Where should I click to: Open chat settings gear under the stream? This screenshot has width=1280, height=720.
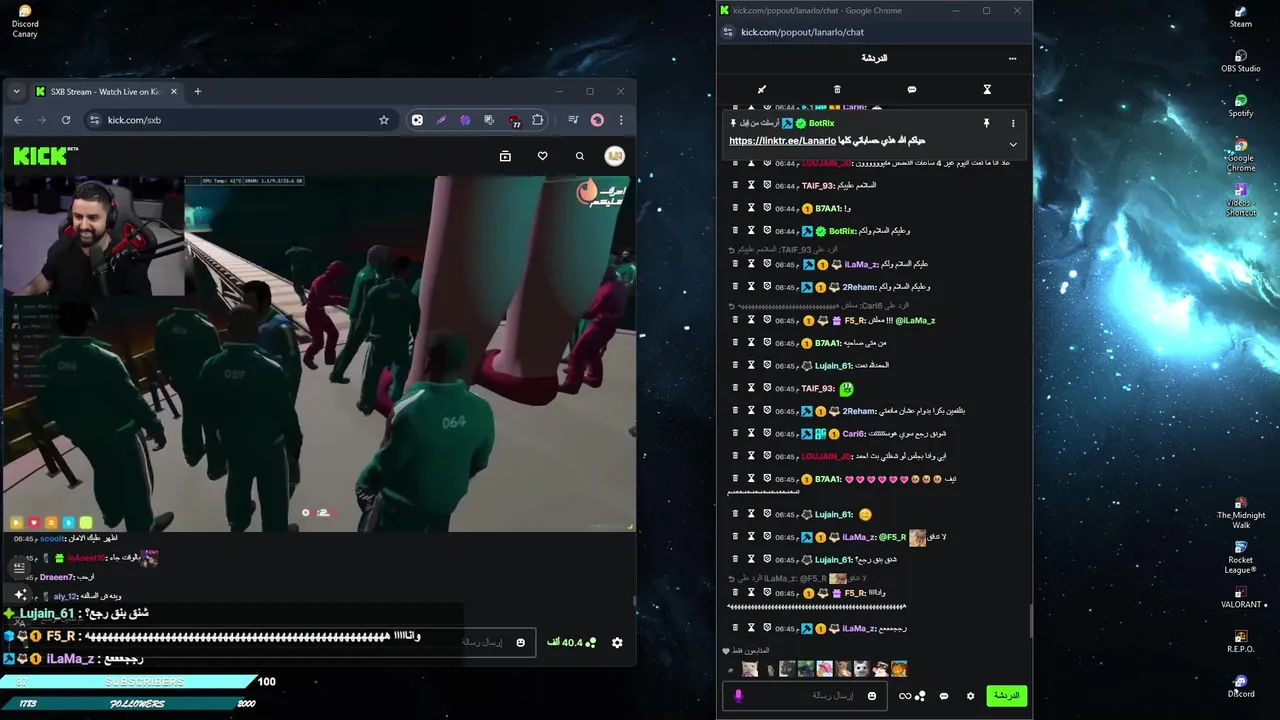click(x=617, y=642)
